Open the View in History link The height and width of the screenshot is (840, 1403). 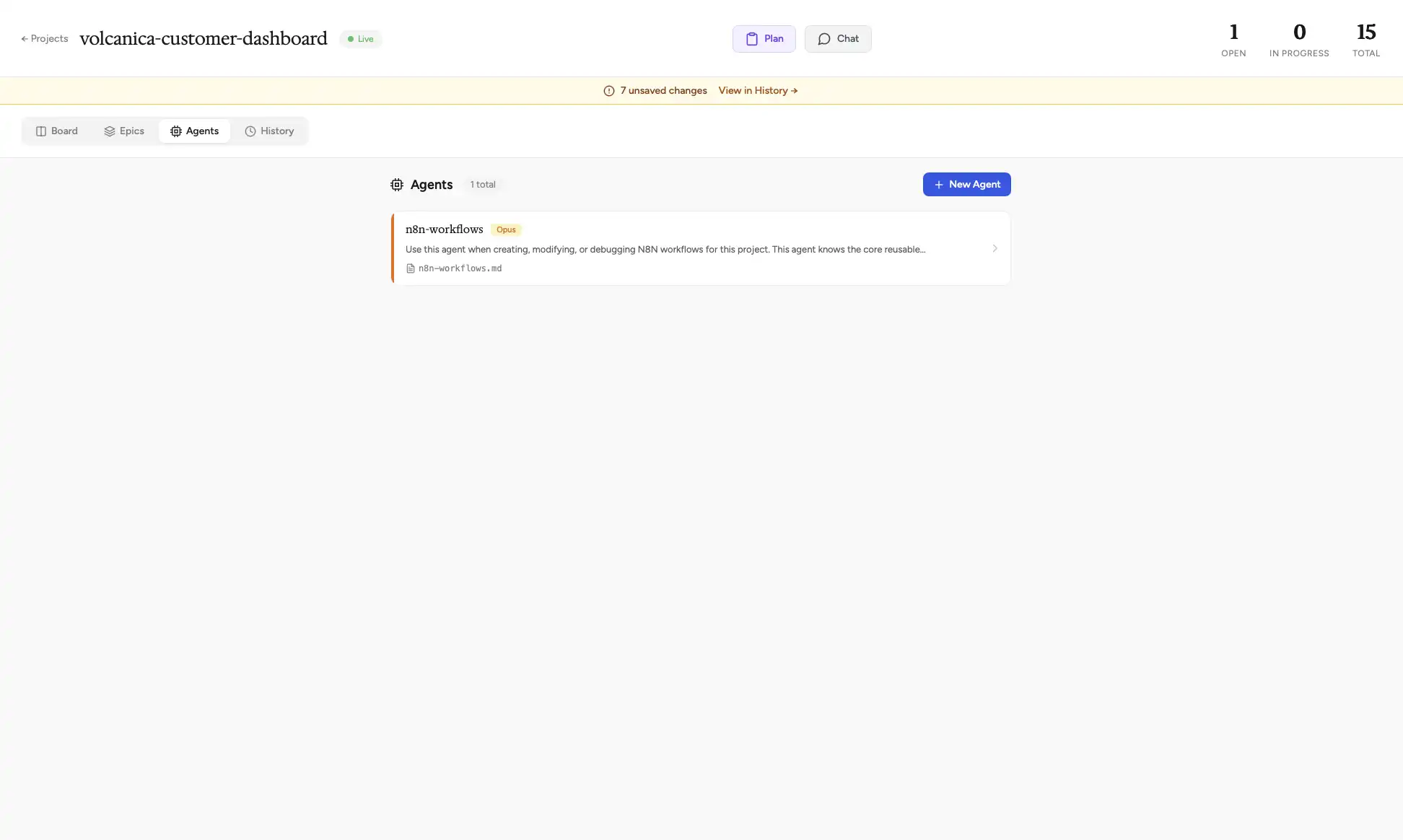757,90
